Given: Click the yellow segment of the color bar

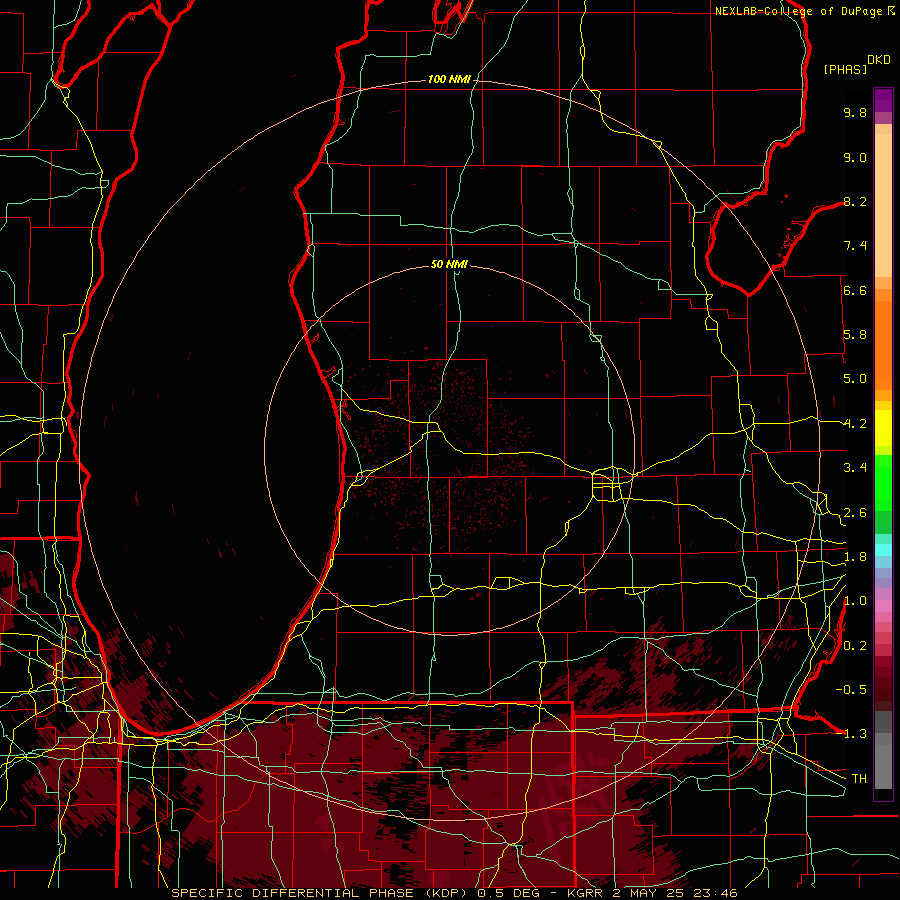Looking at the screenshot, I should tap(883, 428).
